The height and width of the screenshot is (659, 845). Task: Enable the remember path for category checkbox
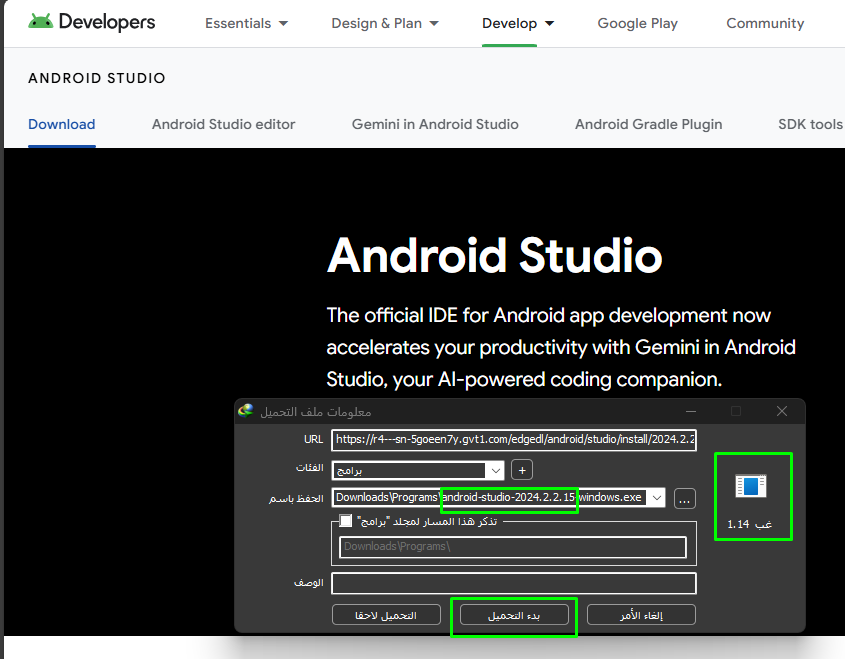coord(346,521)
